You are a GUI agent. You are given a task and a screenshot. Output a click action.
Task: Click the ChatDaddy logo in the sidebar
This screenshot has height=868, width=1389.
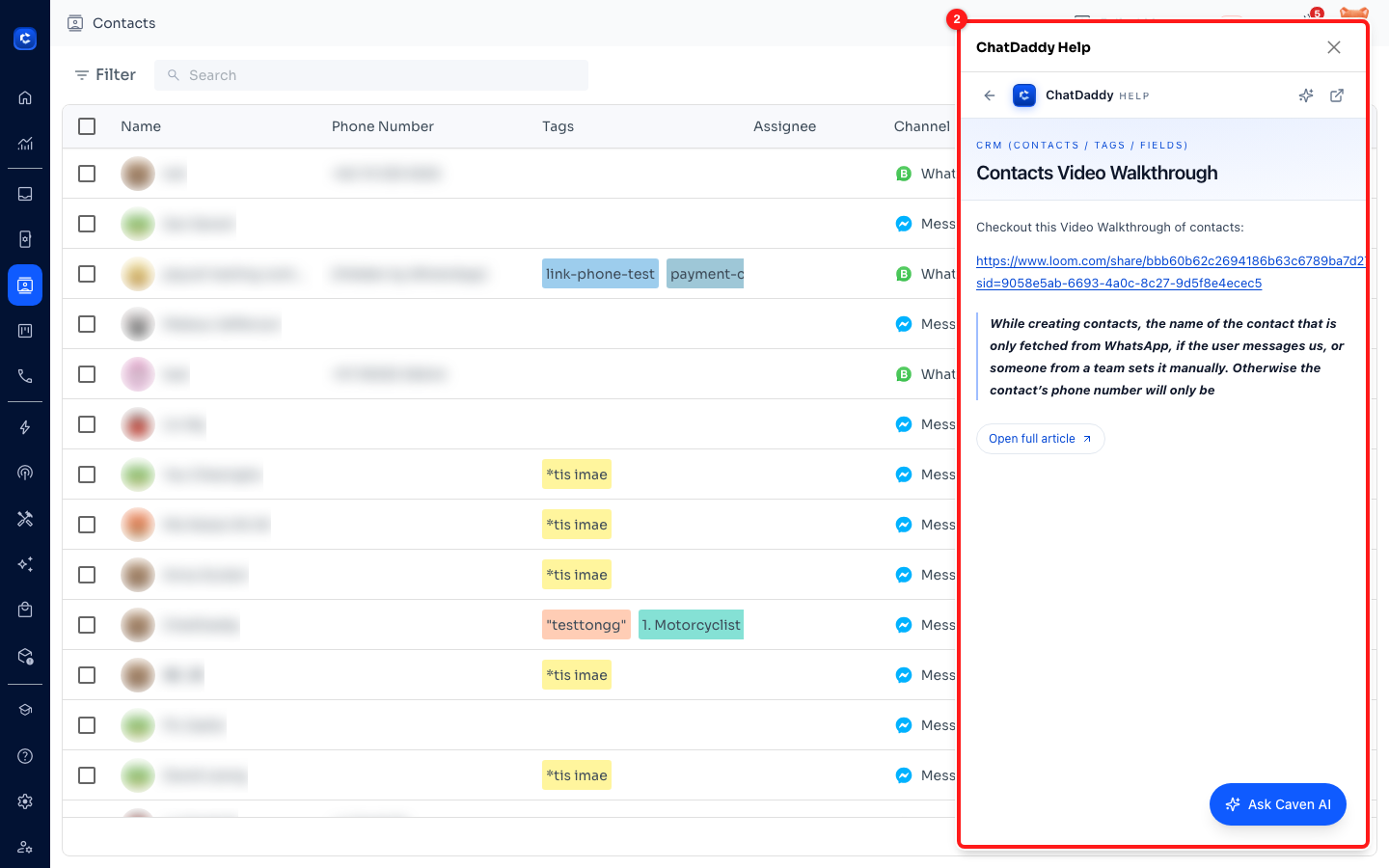[x=25, y=39]
